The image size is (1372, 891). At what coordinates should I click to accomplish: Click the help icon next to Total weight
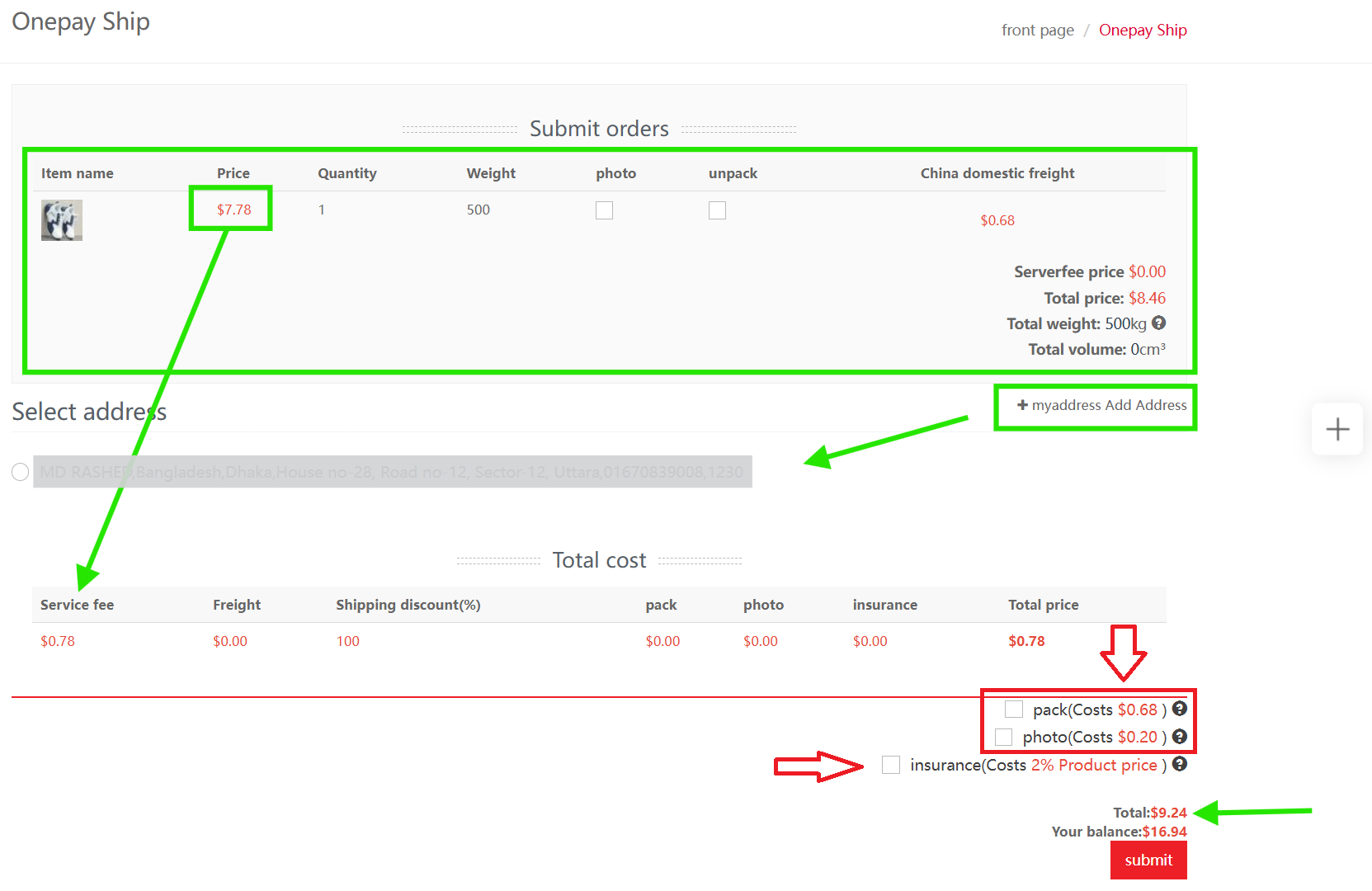(x=1159, y=323)
